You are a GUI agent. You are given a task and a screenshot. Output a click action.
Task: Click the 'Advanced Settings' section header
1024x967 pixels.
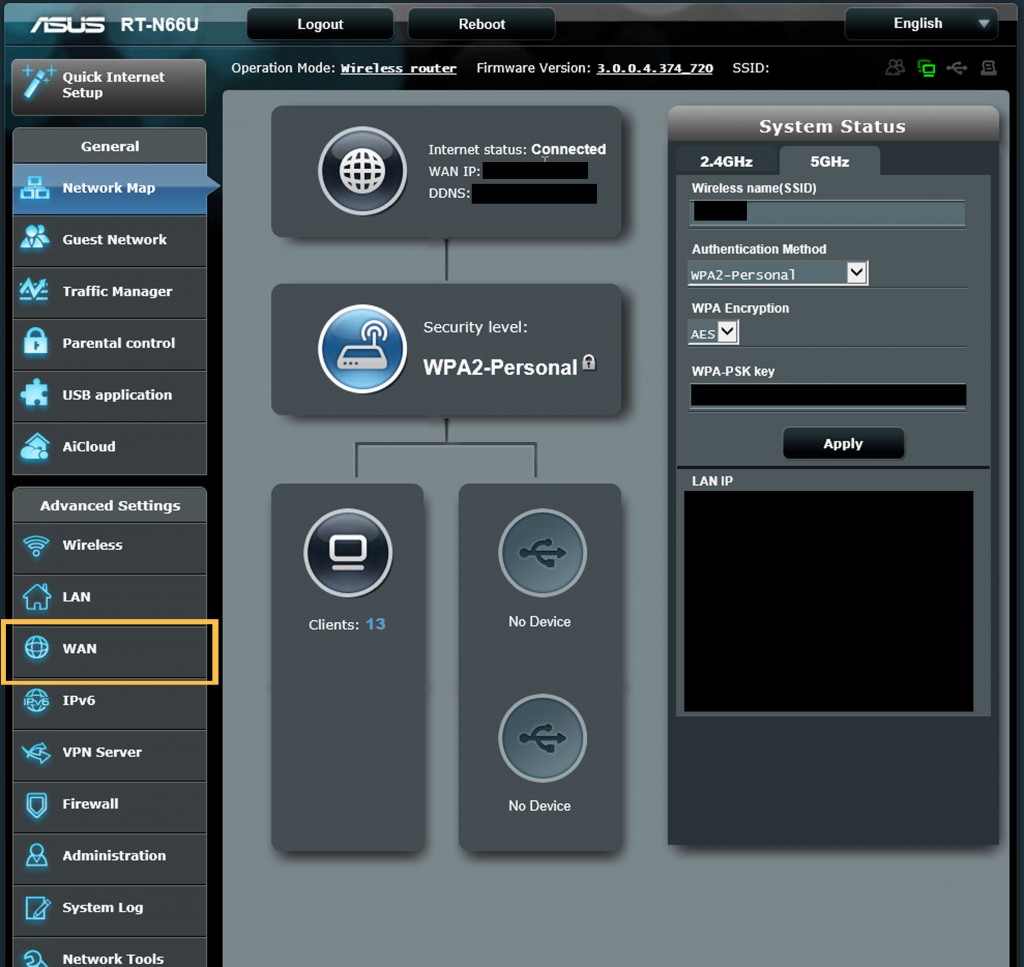[110, 505]
